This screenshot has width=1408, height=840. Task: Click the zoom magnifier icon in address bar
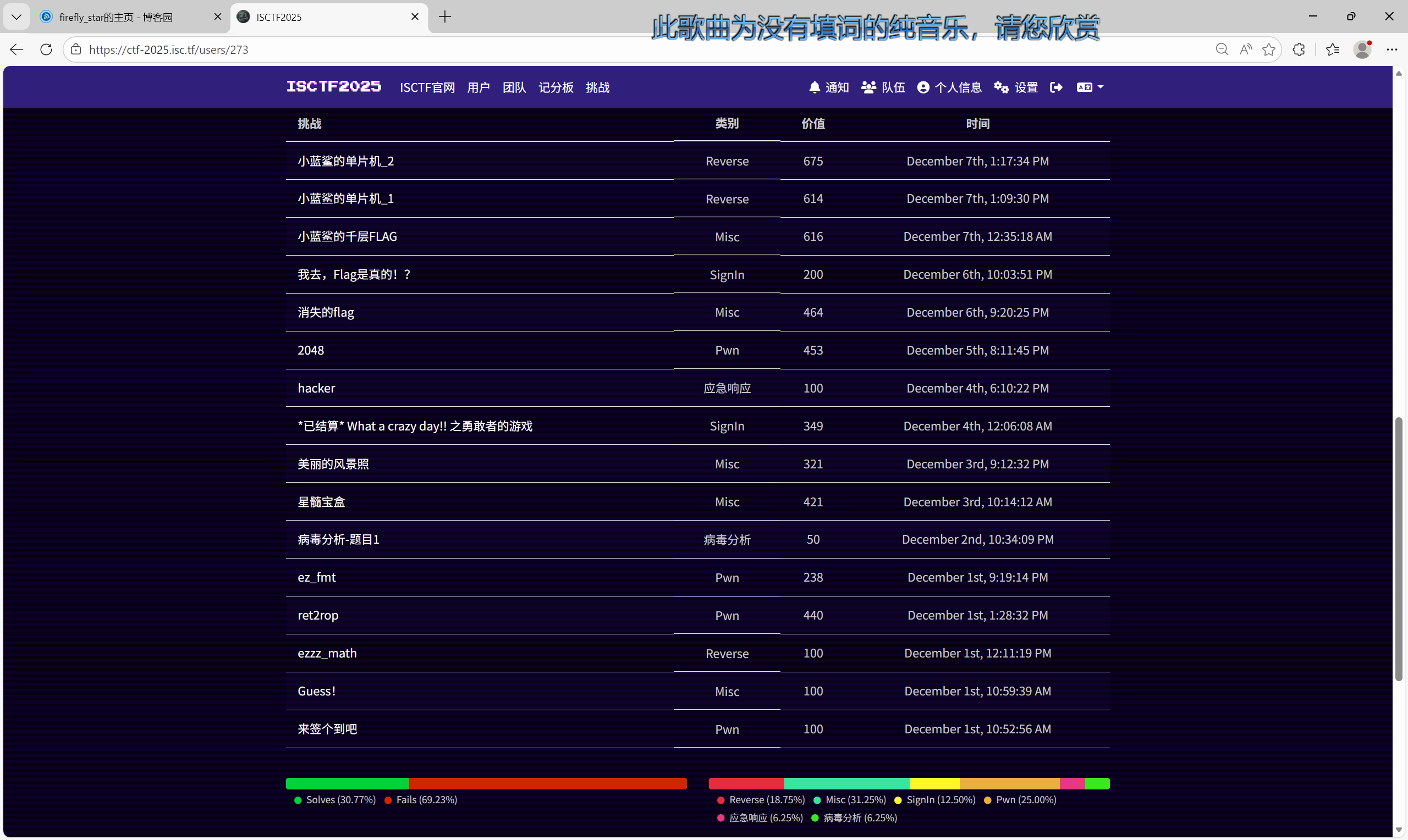click(x=1222, y=49)
